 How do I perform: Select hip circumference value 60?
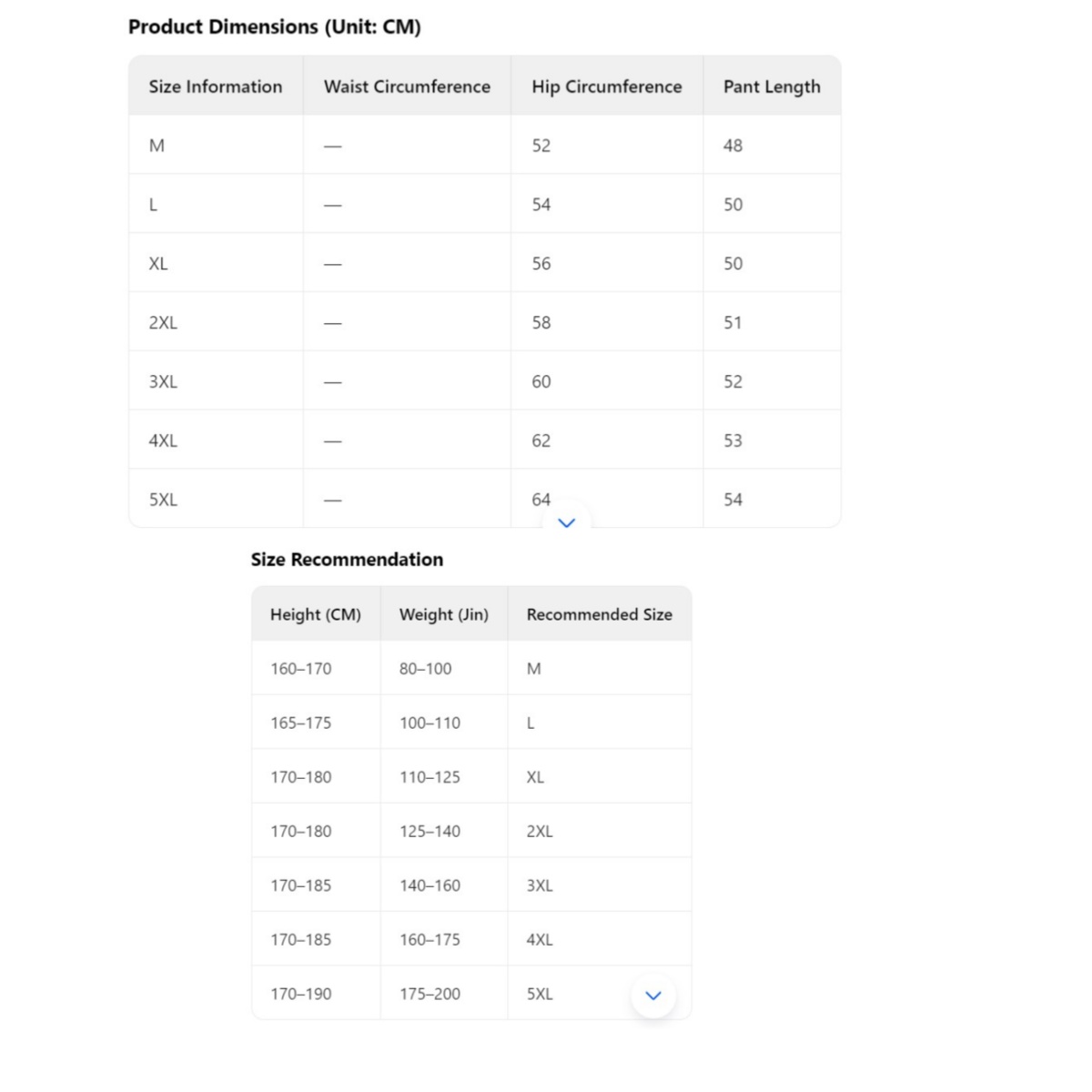541,382
